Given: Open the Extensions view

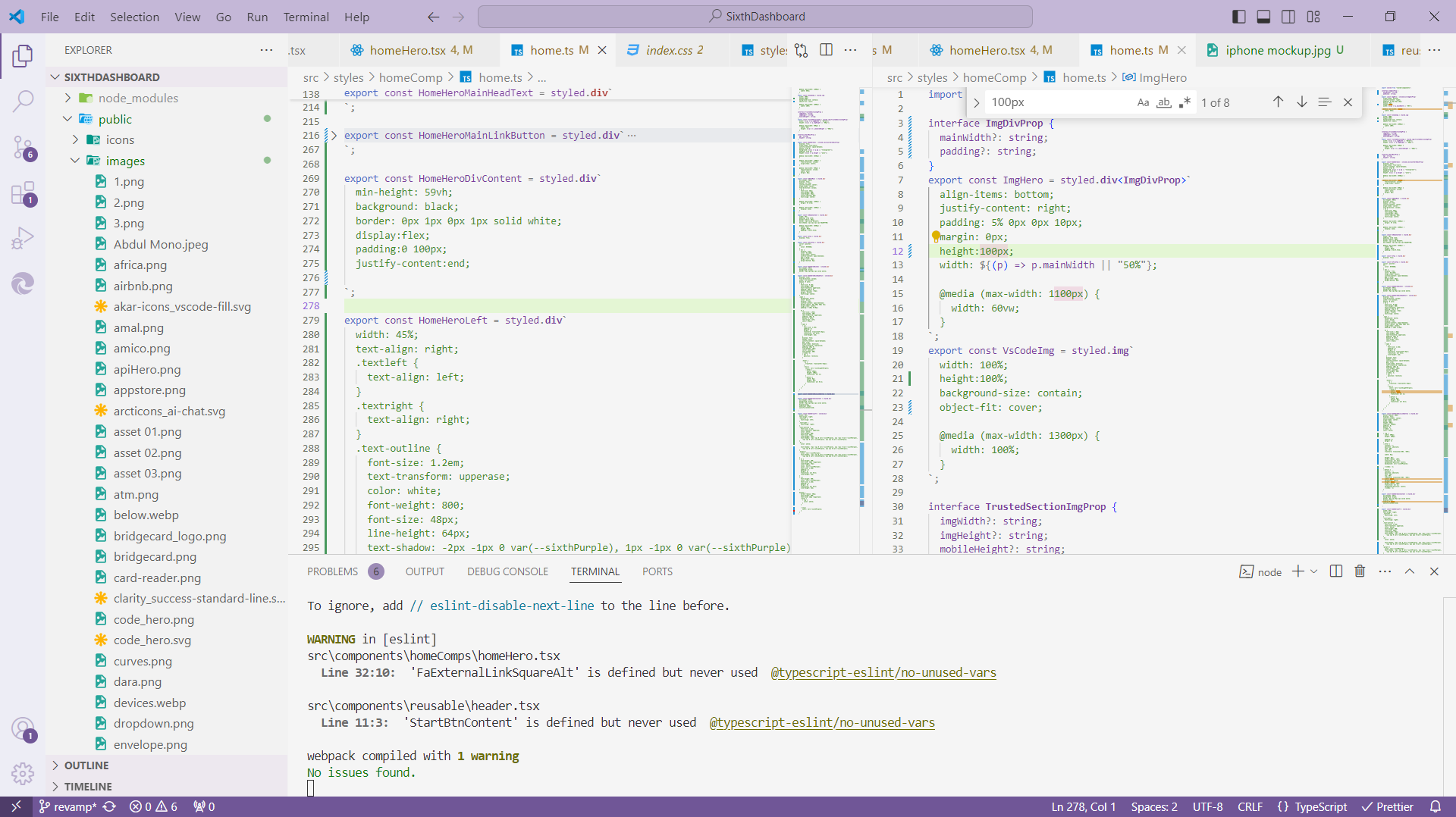Looking at the screenshot, I should (23, 193).
